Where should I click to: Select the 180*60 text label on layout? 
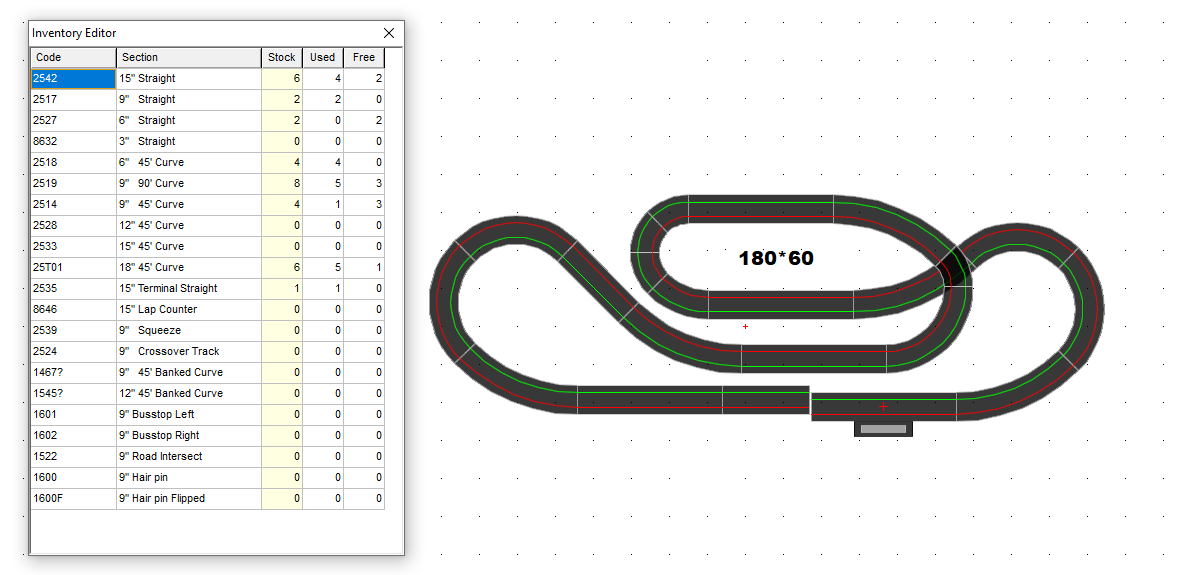pyautogui.click(x=776, y=258)
